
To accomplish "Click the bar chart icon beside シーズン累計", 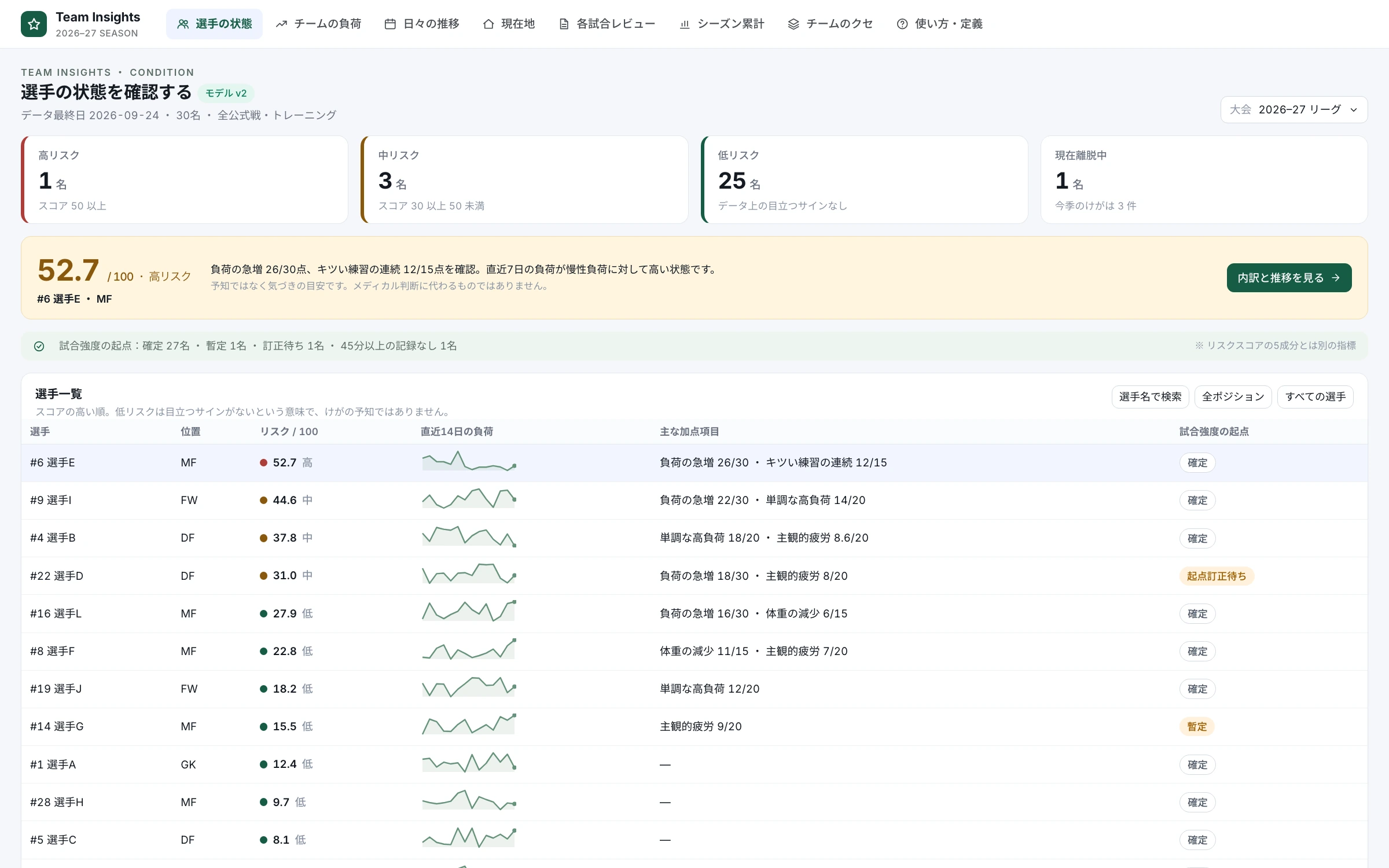I will (685, 24).
